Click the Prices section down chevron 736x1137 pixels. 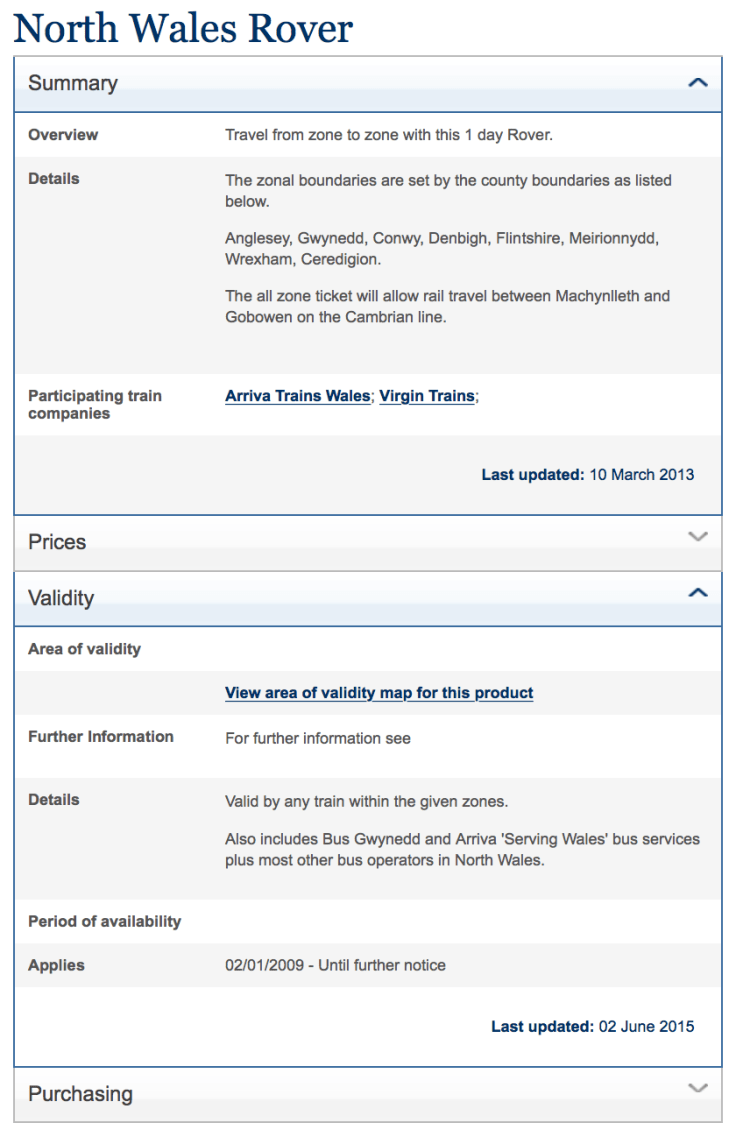(x=698, y=537)
